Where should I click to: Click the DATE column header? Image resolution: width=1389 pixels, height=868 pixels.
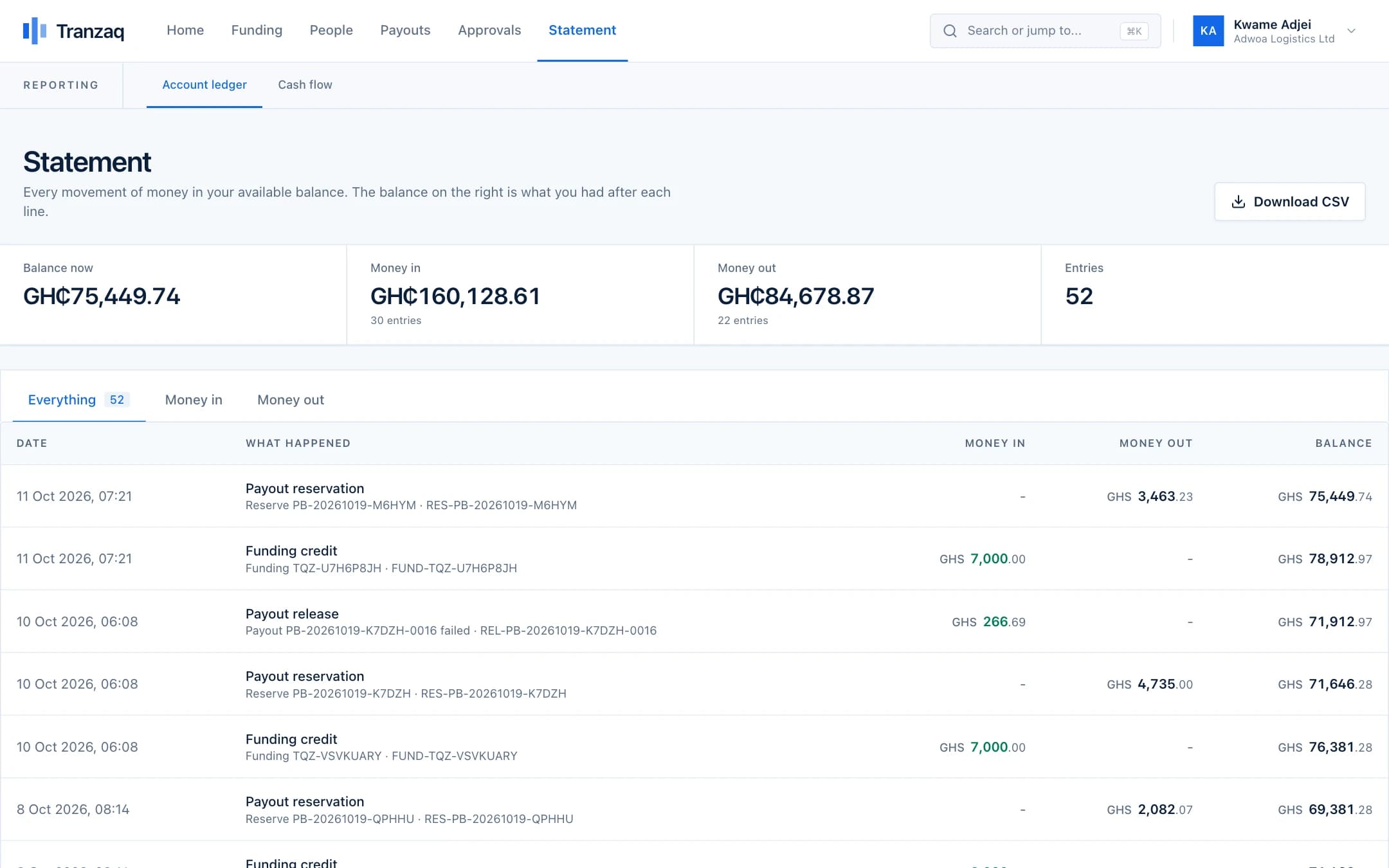click(32, 443)
